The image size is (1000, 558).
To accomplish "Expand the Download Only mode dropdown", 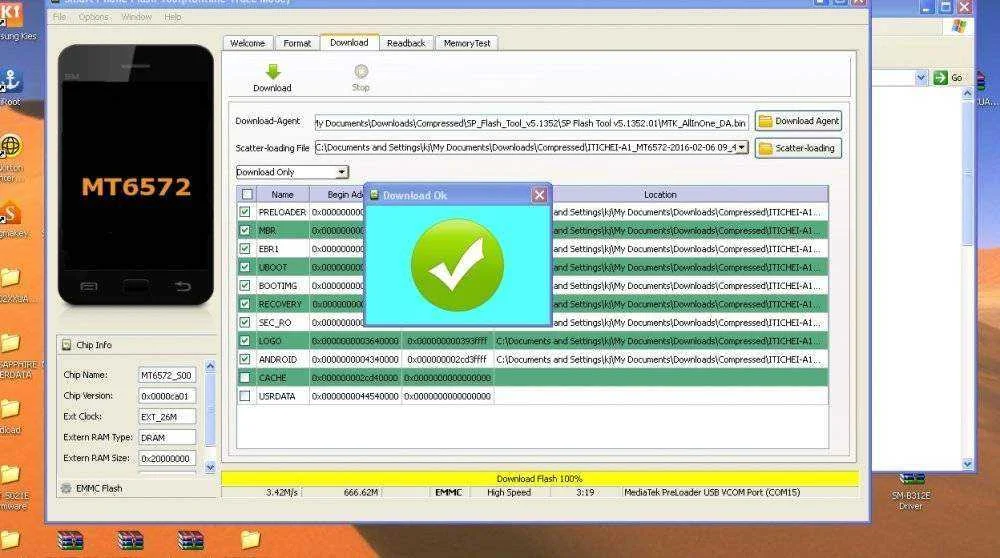I will click(x=342, y=172).
